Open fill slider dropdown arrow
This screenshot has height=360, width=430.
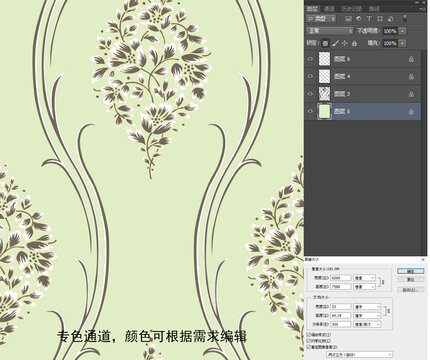coord(403,43)
